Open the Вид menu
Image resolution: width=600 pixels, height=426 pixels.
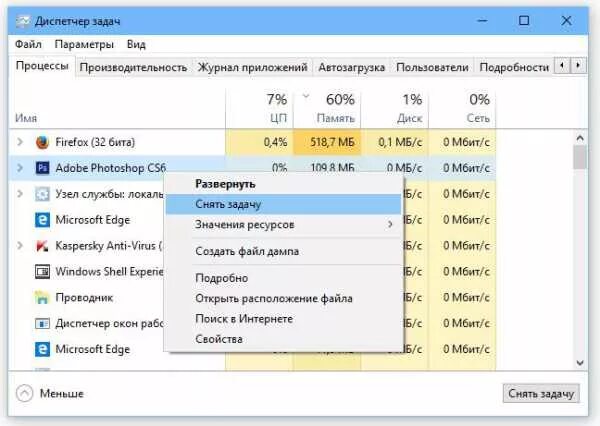[x=136, y=44]
